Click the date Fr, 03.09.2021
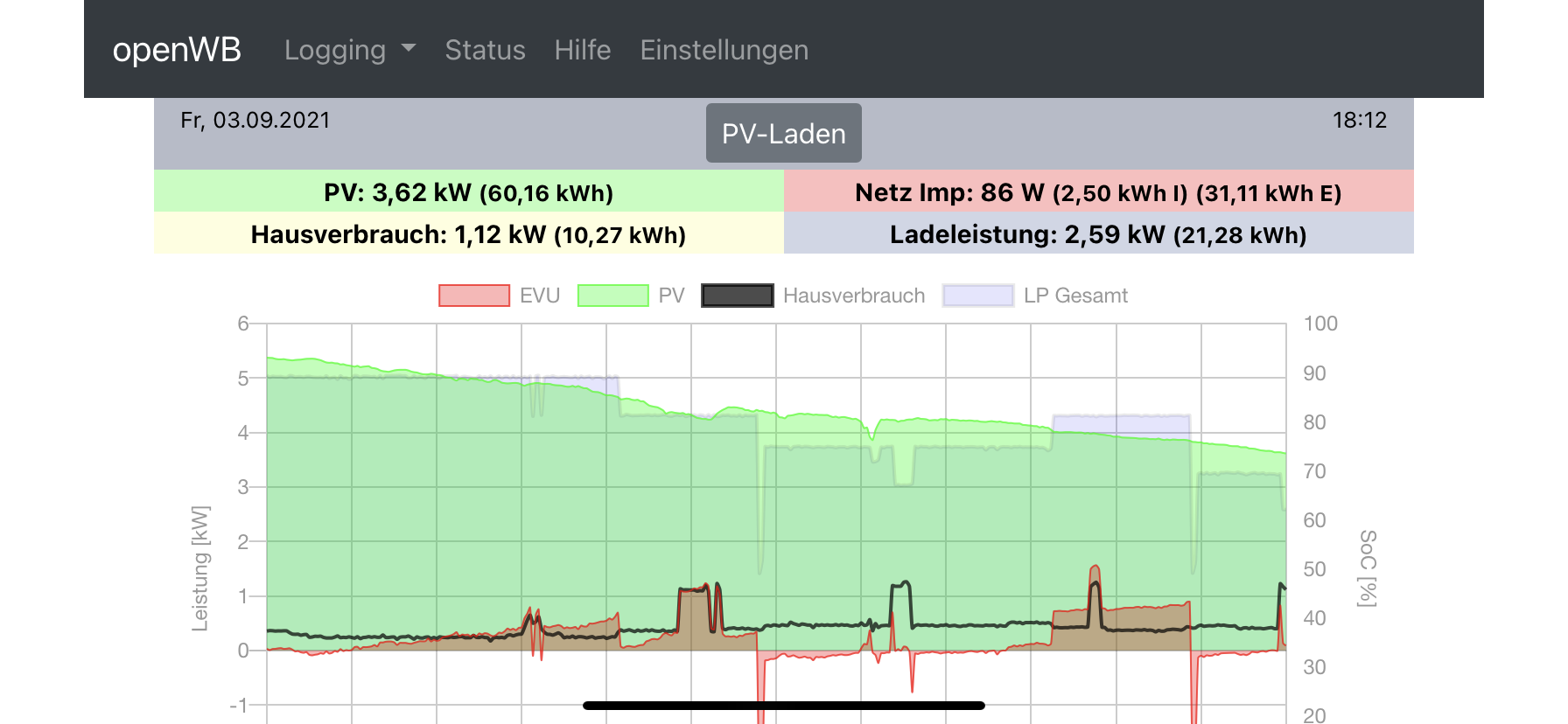Viewport: 1568px width, 724px height. tap(255, 120)
